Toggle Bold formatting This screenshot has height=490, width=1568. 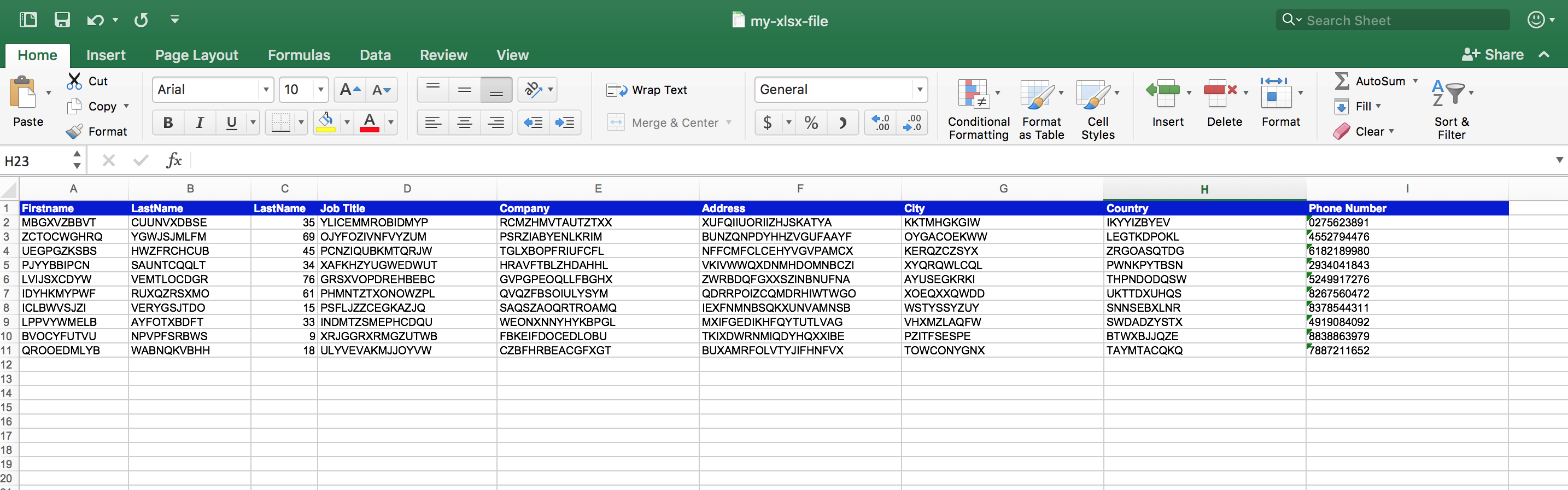tap(168, 122)
